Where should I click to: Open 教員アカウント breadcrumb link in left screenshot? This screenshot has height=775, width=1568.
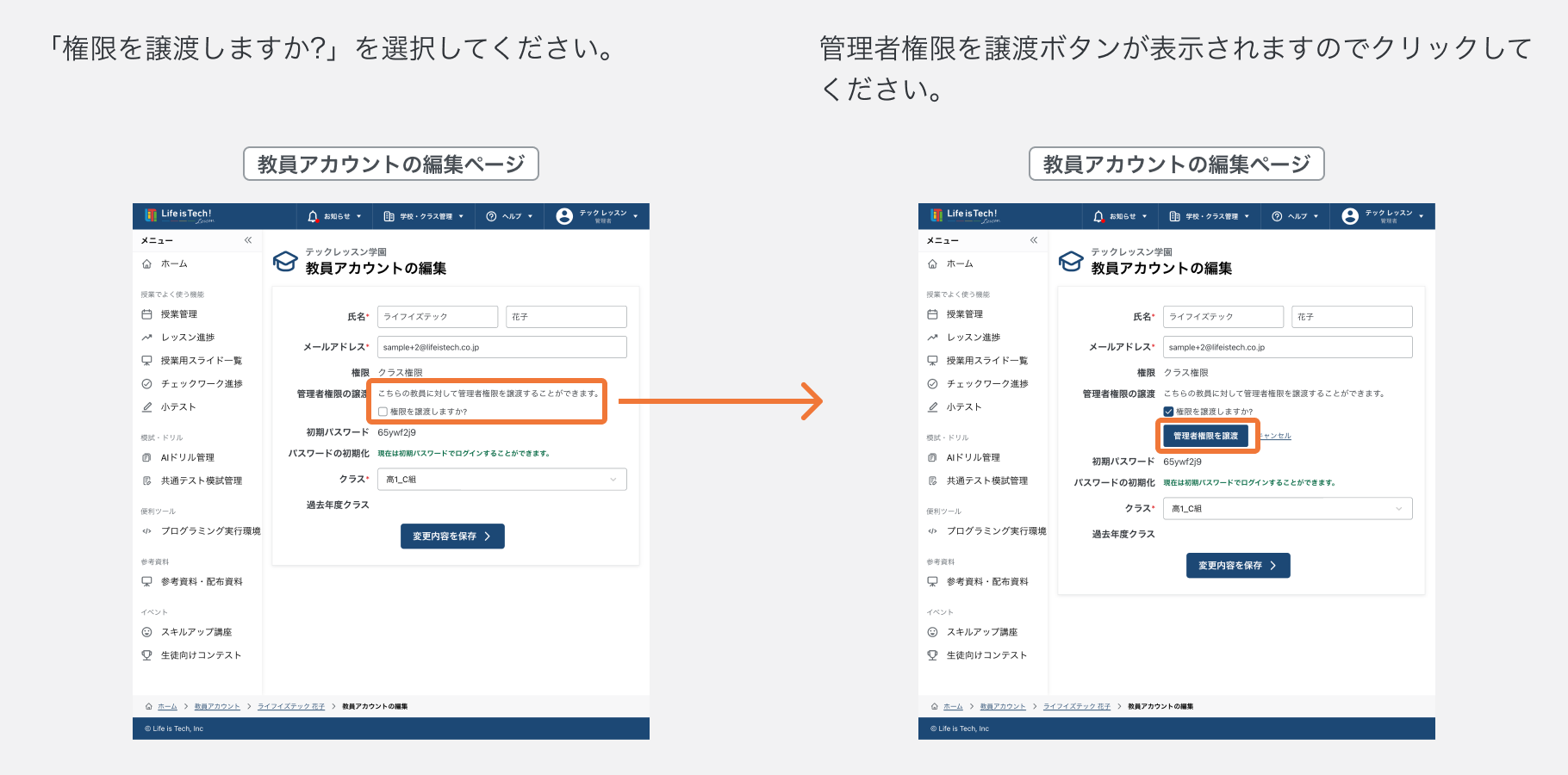pos(217,706)
